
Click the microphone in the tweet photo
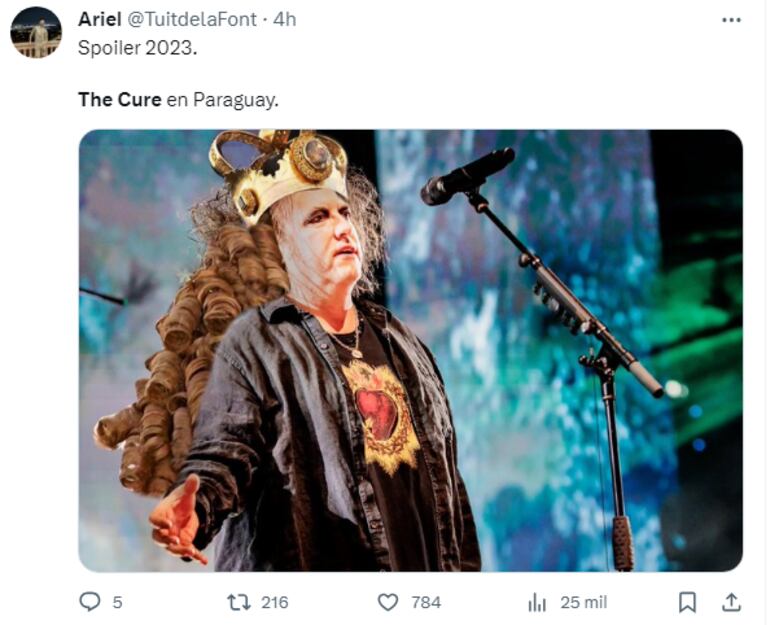click(467, 177)
